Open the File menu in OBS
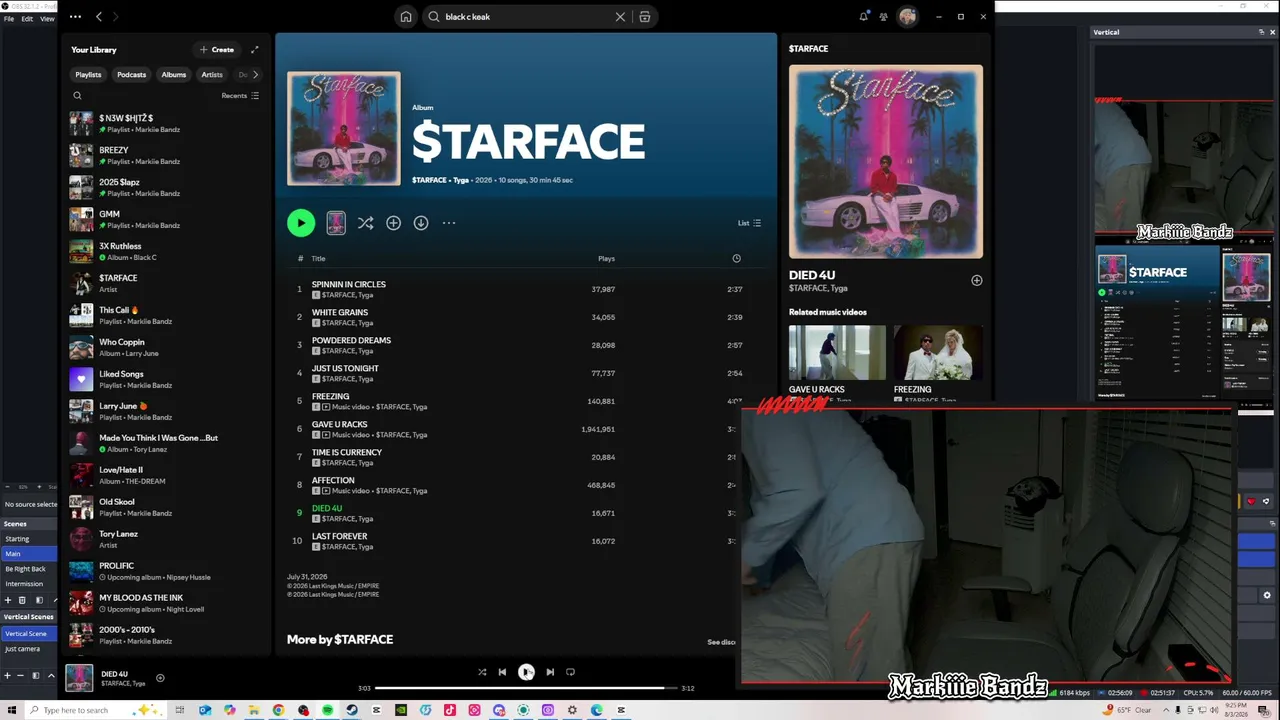 pos(9,19)
